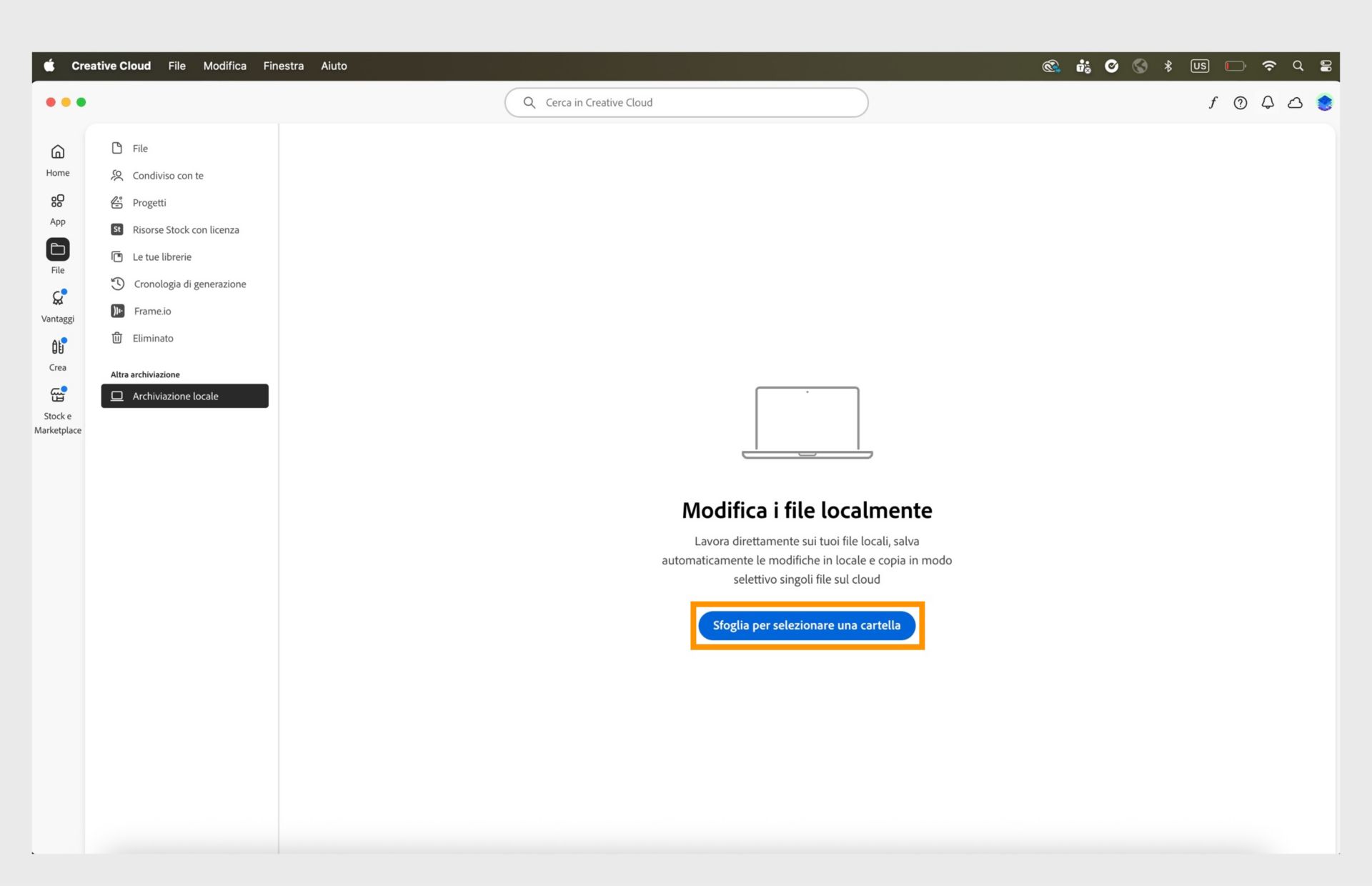The width and height of the screenshot is (1372, 886).
Task: Open Cronologia di generazione
Action: [184, 284]
